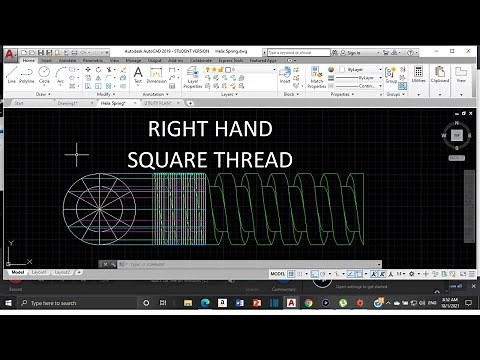The image size is (480, 360).
Task: Toggle auto-scale annotation in status bar
Action: (x=382, y=274)
